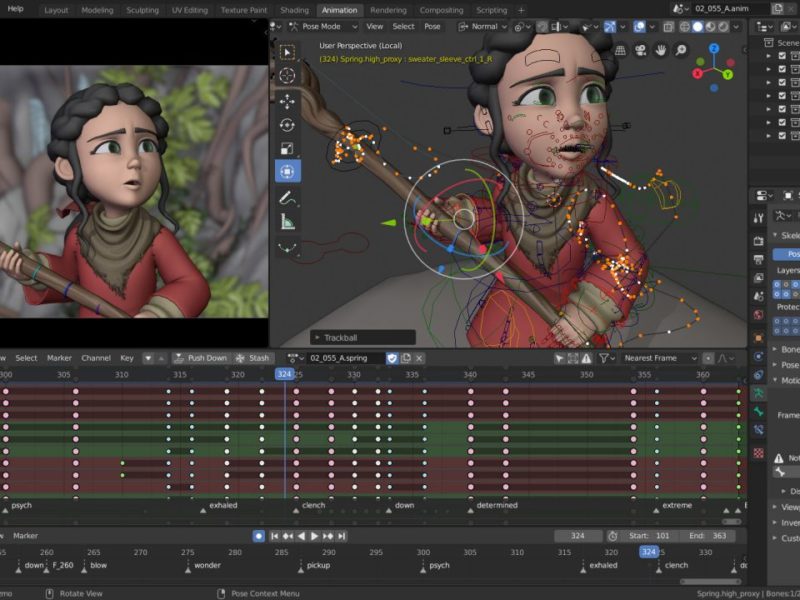Viewport: 800px width, 600px height.
Task: Toggle viewport overlays
Action: pyautogui.click(x=639, y=27)
